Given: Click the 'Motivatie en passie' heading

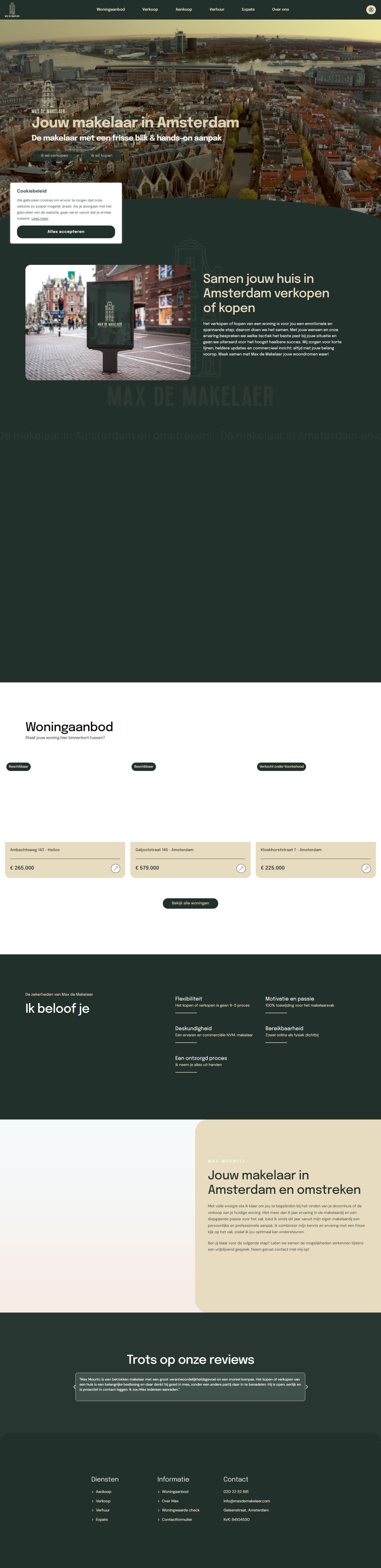Looking at the screenshot, I should (290, 999).
